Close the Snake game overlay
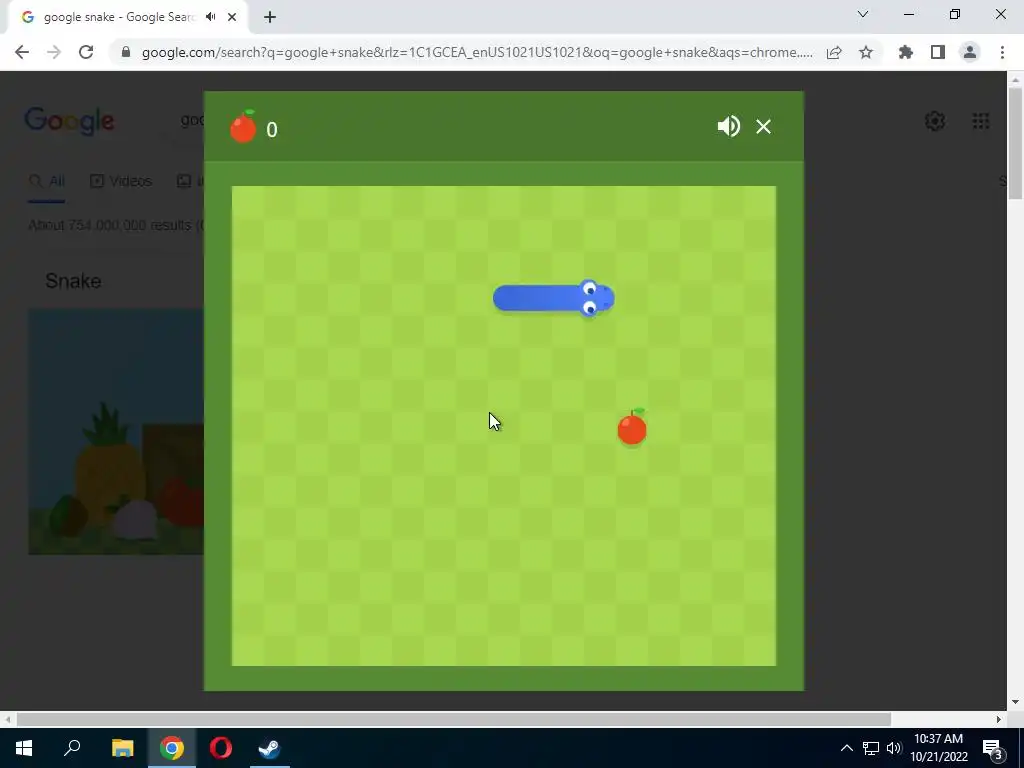1024x768 pixels. point(763,127)
